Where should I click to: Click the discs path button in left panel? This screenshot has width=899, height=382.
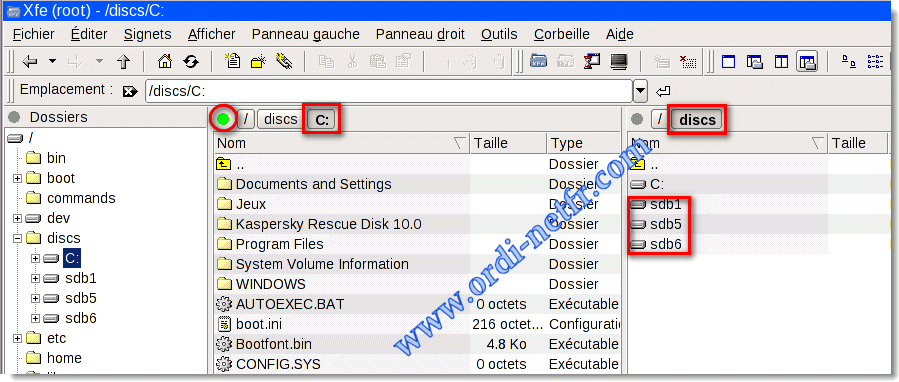point(281,119)
